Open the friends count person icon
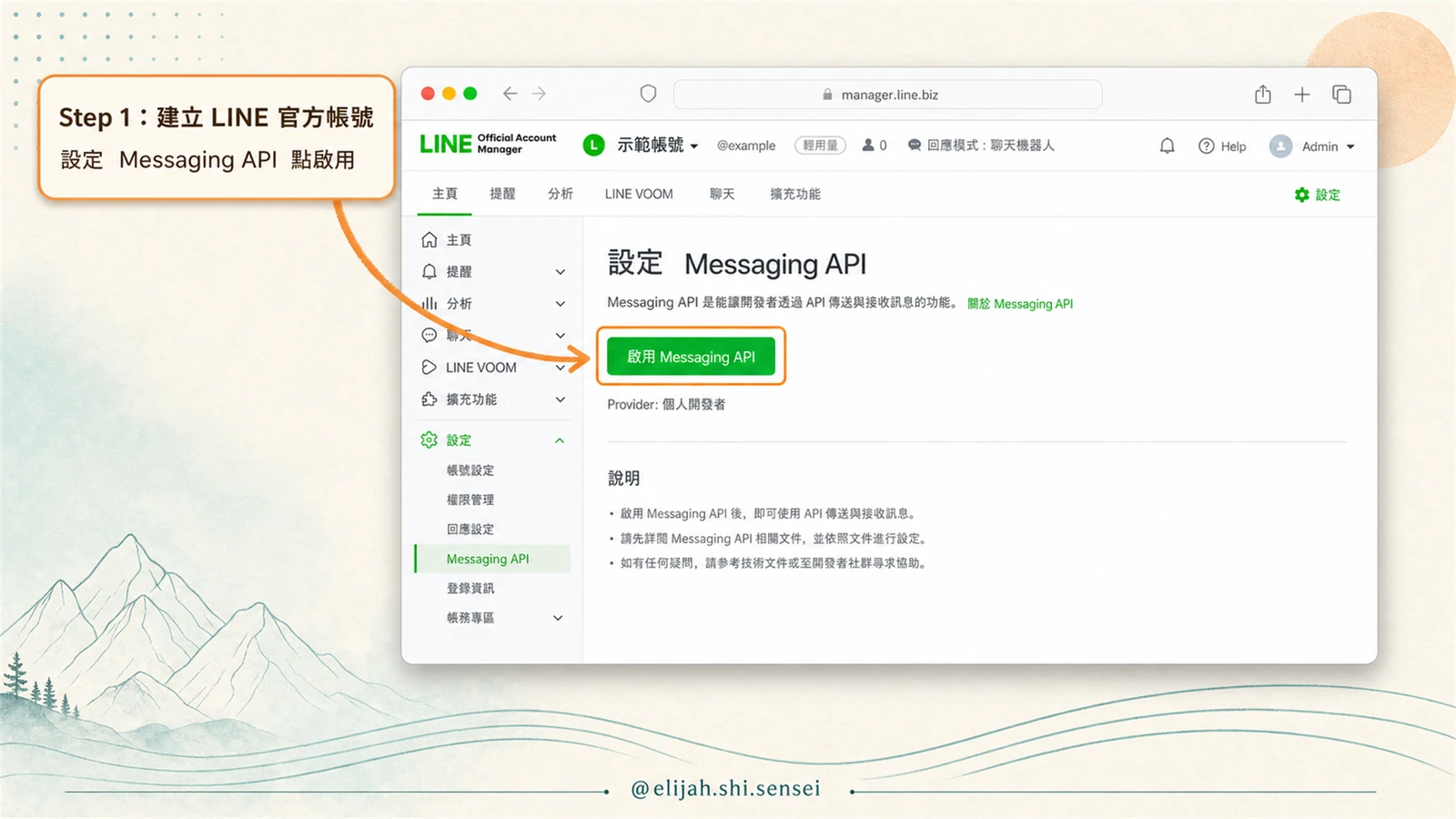This screenshot has width=1456, height=819. pyautogui.click(x=868, y=145)
